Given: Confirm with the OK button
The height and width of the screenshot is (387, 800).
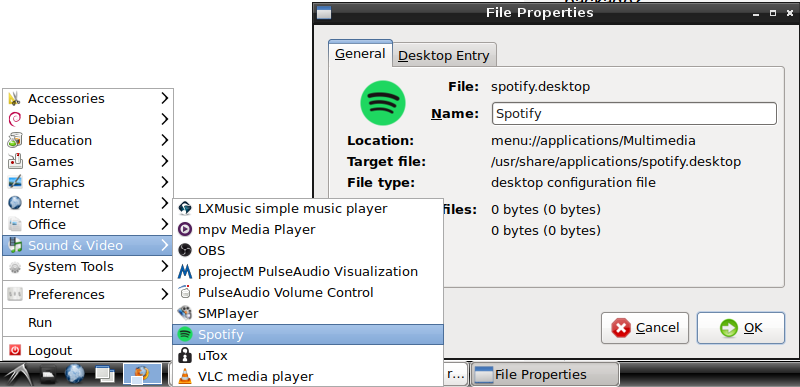Looking at the screenshot, I should [741, 328].
